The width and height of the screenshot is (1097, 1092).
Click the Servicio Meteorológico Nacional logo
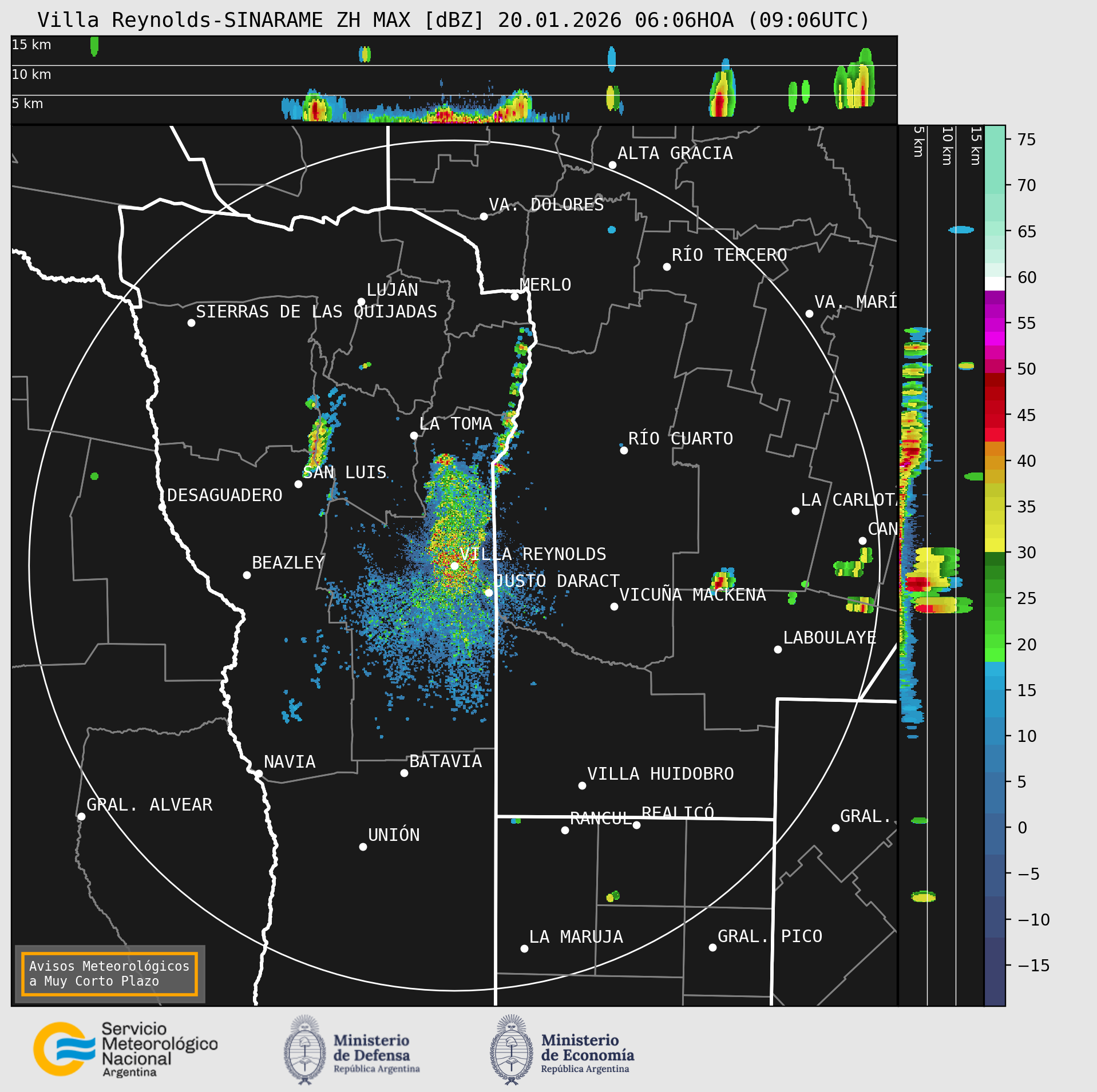pyautogui.click(x=125, y=1049)
